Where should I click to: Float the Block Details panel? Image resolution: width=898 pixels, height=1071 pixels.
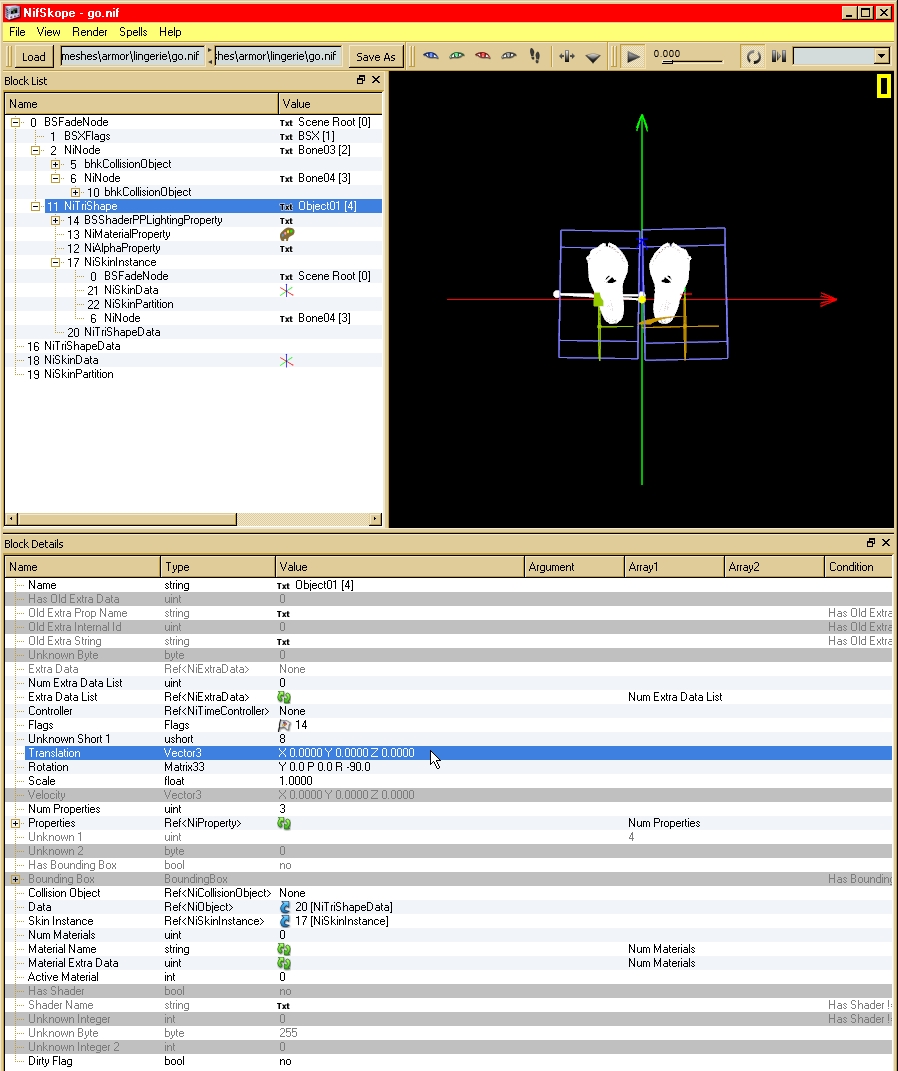[871, 542]
